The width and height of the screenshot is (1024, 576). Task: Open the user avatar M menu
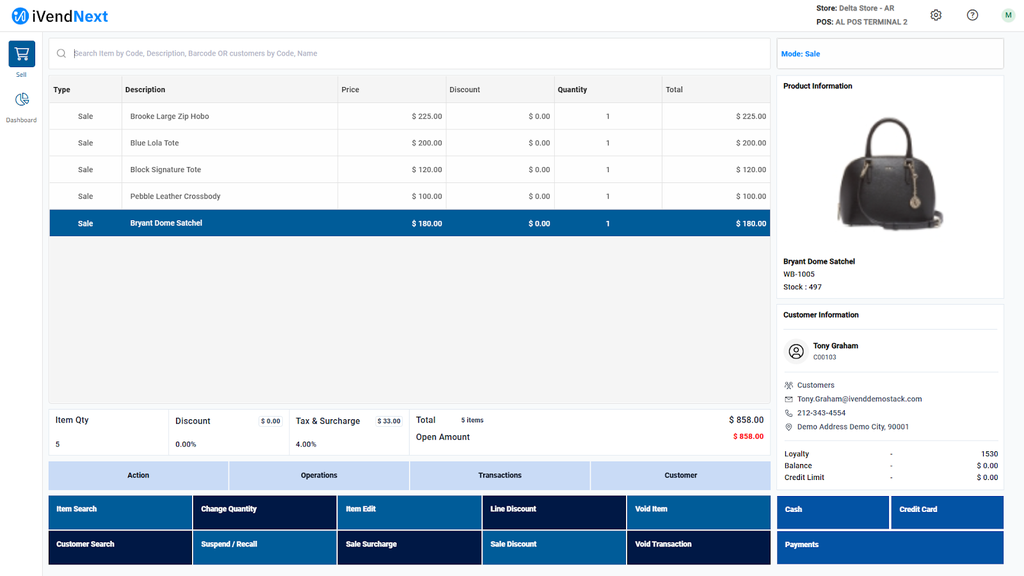[x=1007, y=15]
